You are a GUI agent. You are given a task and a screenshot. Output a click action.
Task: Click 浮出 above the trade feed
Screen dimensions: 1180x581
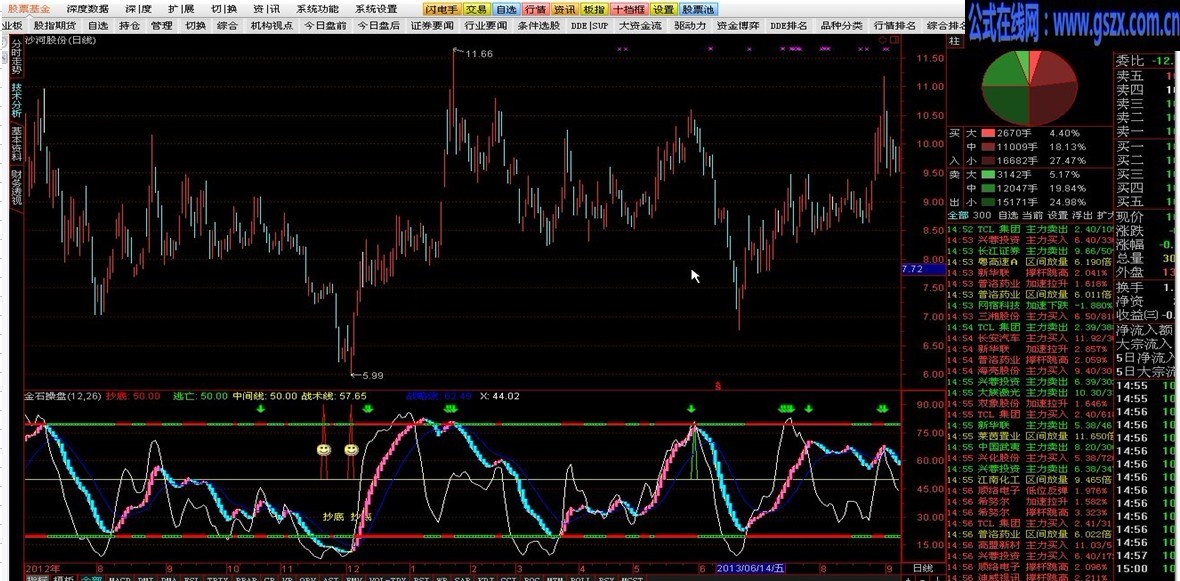coord(1081,215)
